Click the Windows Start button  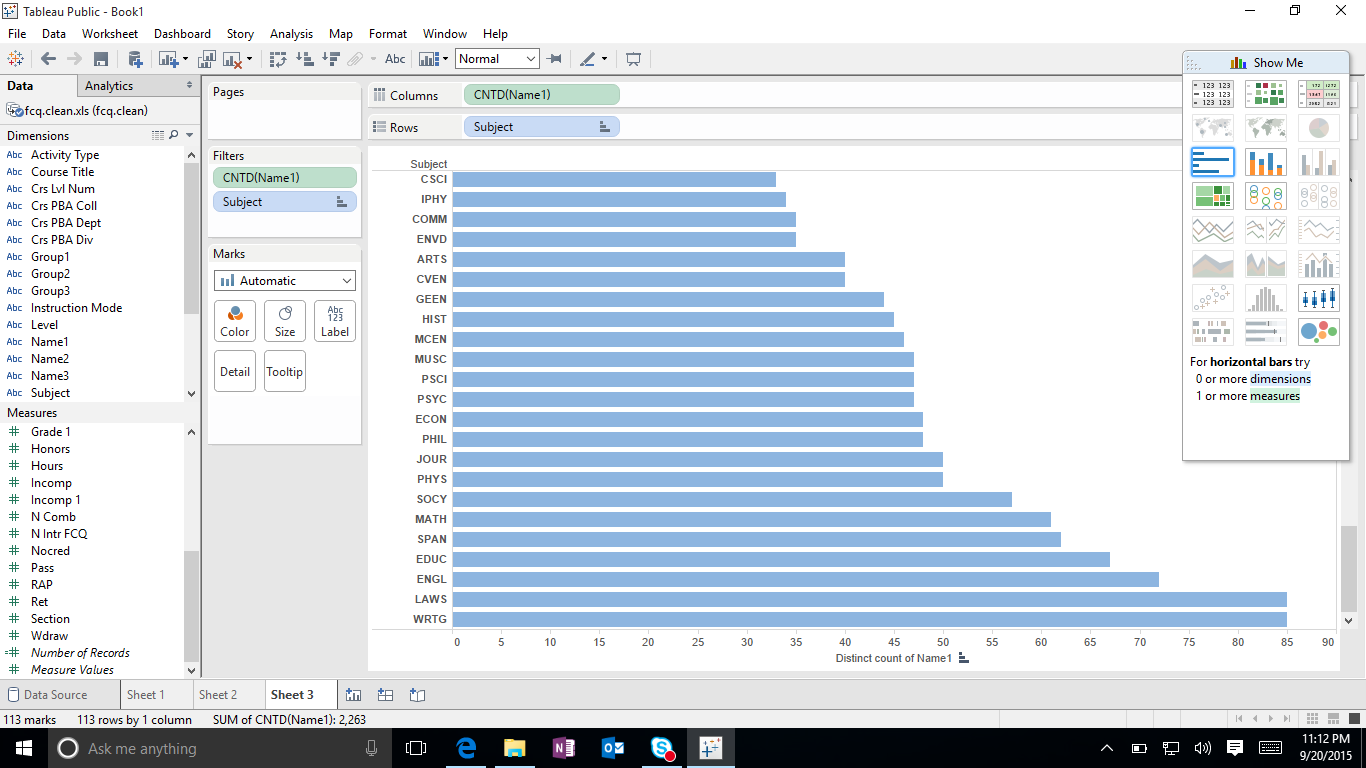[x=23, y=748]
